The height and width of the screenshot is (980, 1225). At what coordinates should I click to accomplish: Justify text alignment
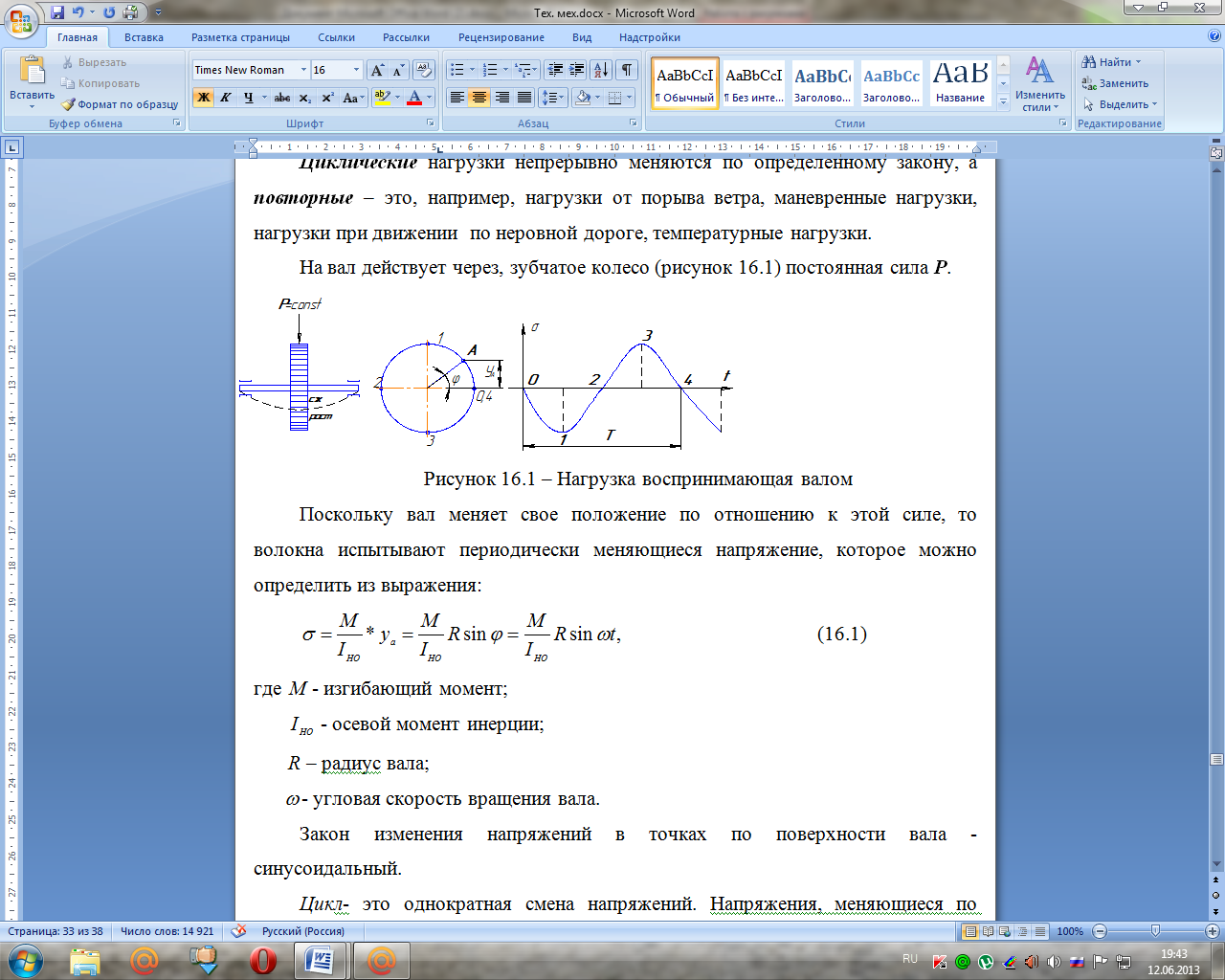[524, 98]
